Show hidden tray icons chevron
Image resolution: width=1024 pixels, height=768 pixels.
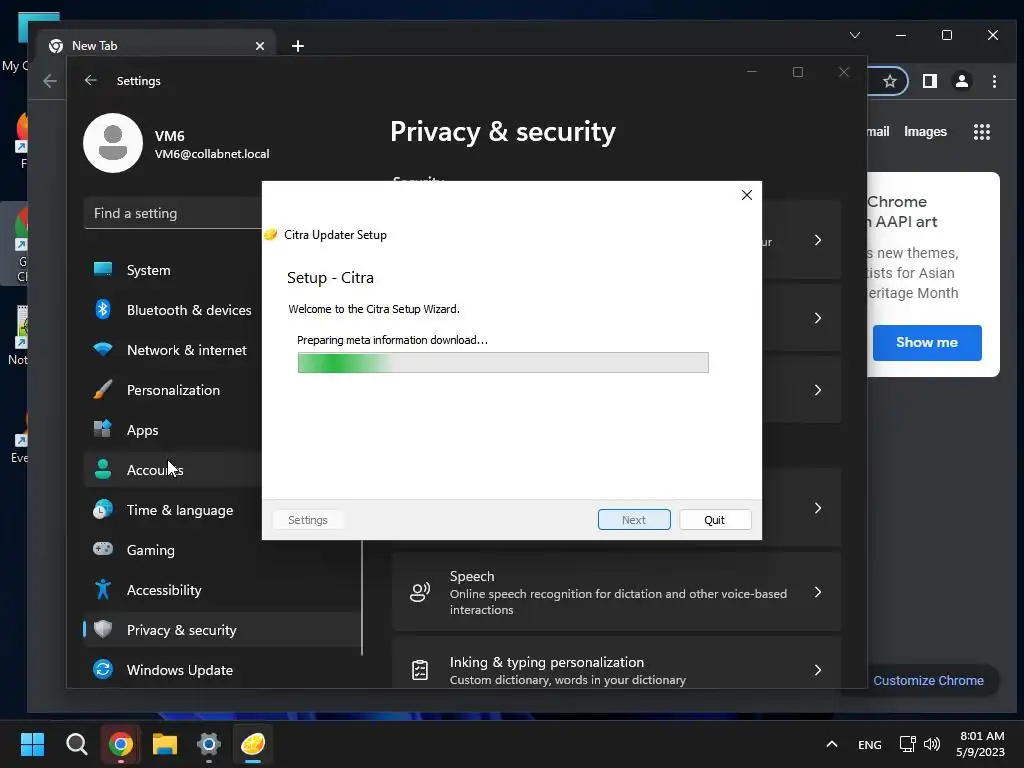point(831,744)
